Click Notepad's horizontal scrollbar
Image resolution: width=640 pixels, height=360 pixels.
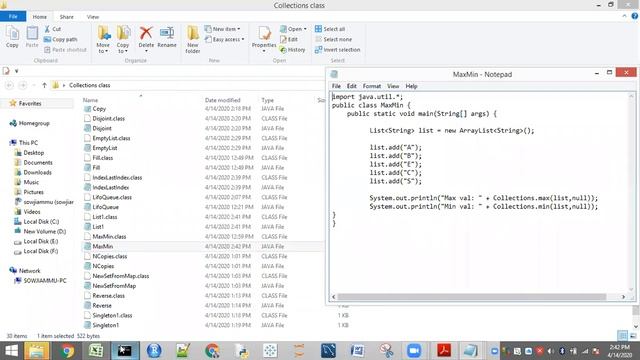coord(471,297)
